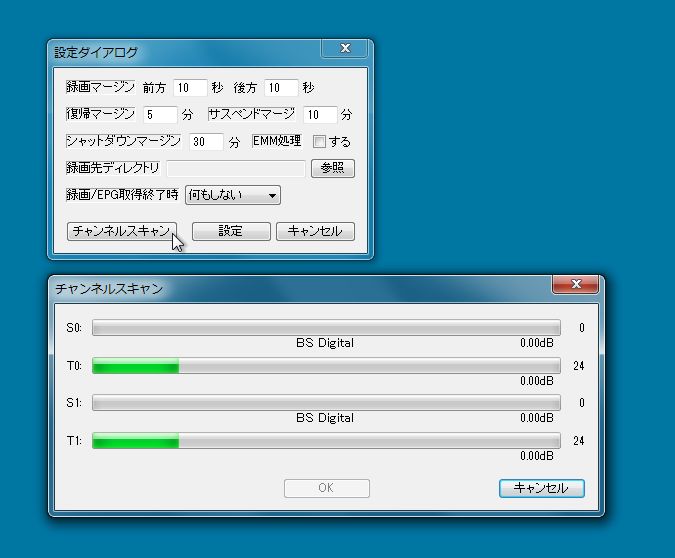Click BS Digital text under S0

(325, 343)
